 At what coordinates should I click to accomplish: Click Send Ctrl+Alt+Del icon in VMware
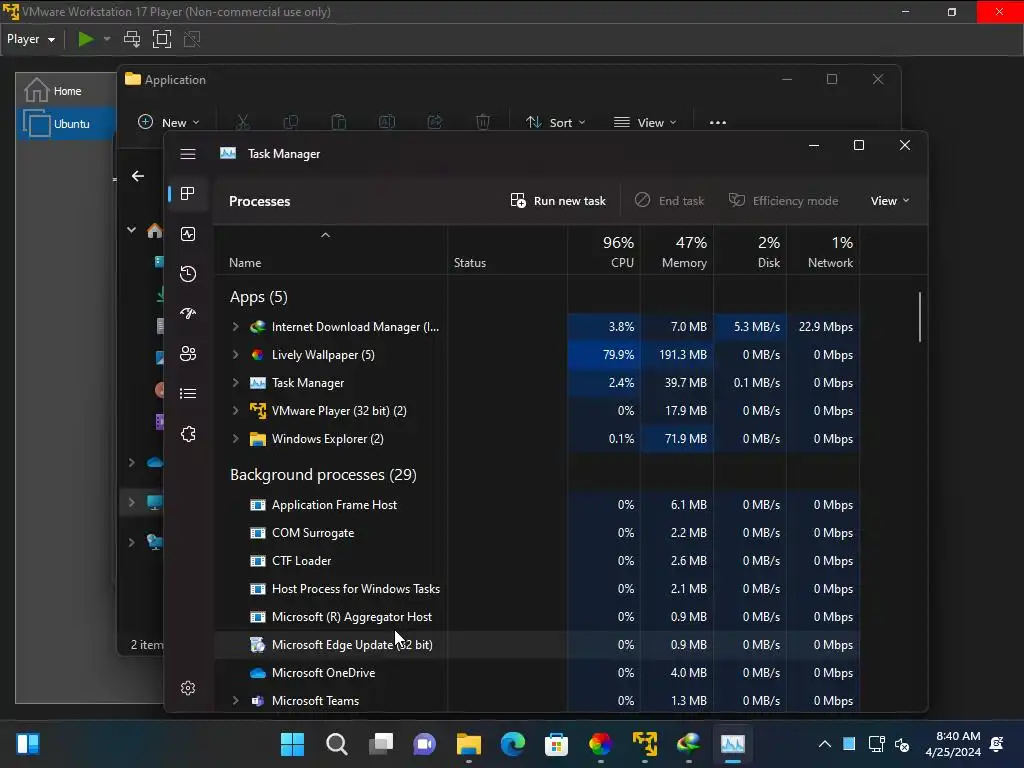pos(132,39)
